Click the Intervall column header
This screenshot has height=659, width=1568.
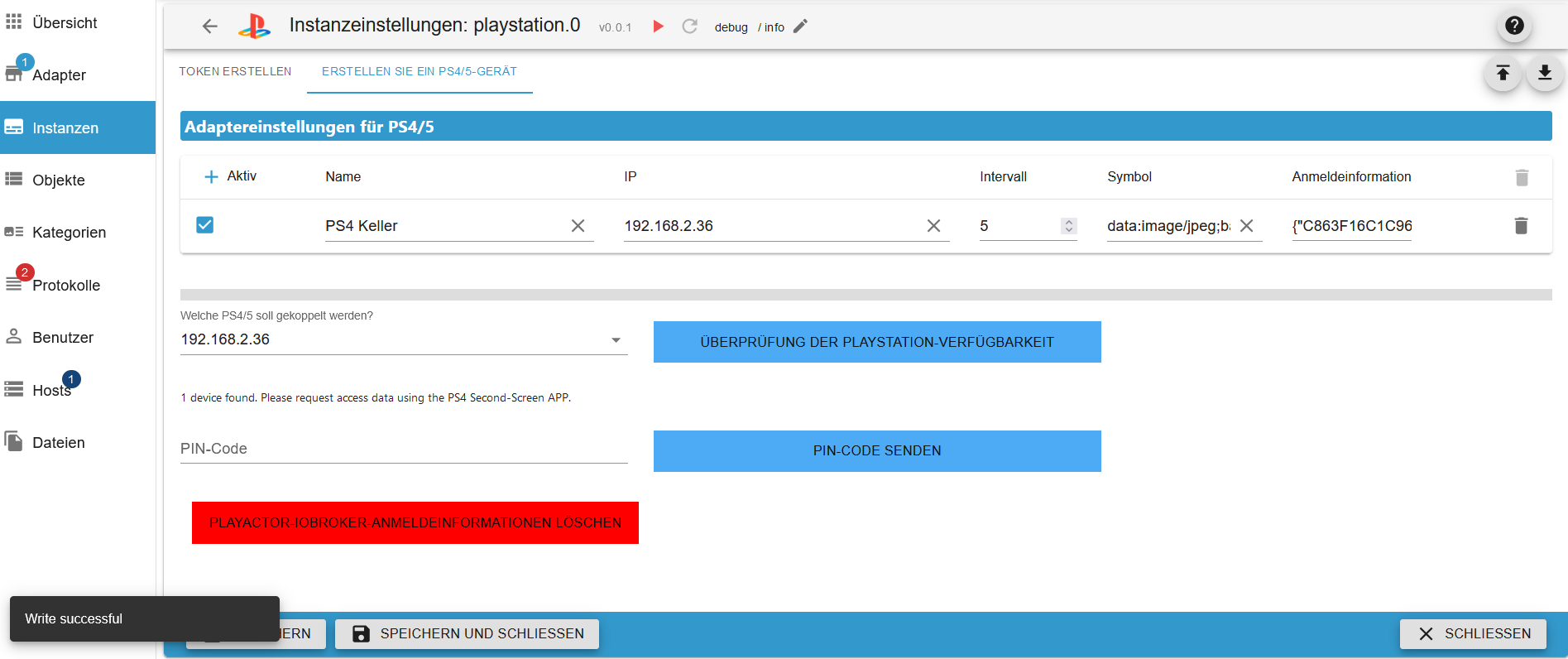coord(1003,176)
